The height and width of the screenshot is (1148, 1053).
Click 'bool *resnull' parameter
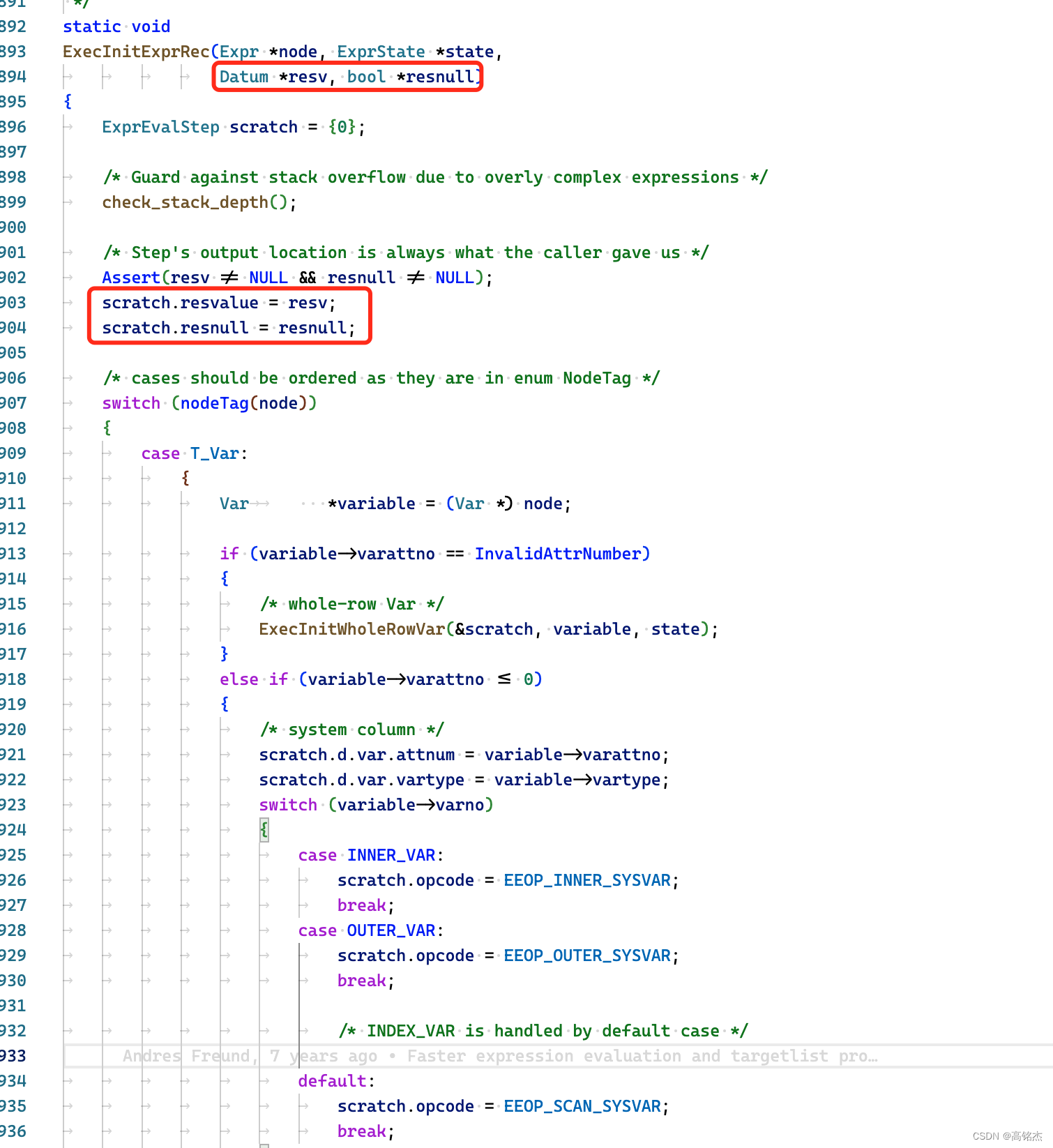click(411, 77)
